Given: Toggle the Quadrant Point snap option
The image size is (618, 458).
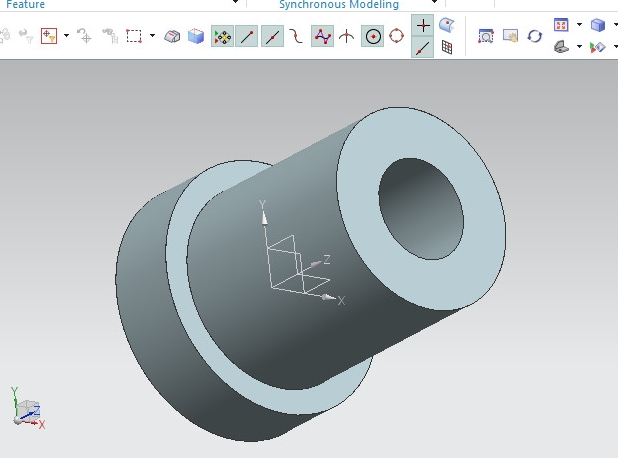Looking at the screenshot, I should 396,36.
